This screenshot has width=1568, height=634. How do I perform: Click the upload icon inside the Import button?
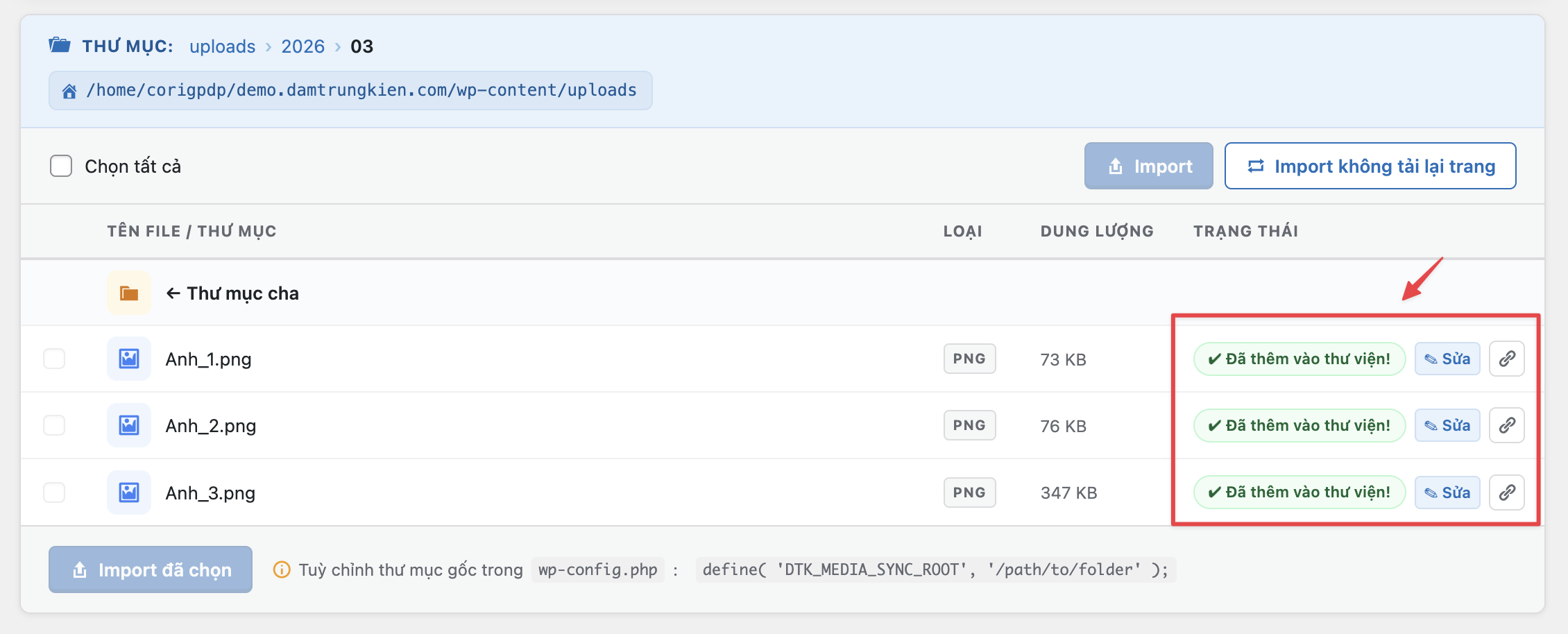point(1116,166)
